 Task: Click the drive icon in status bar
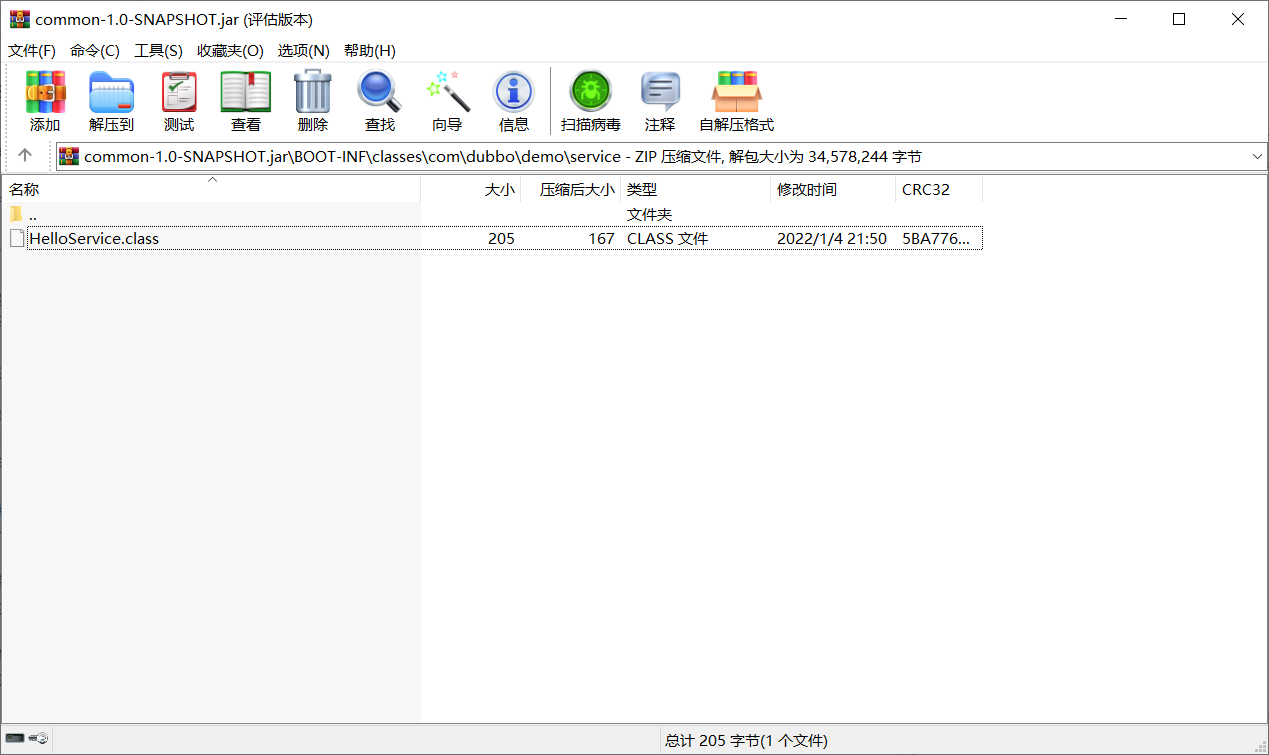(15, 739)
